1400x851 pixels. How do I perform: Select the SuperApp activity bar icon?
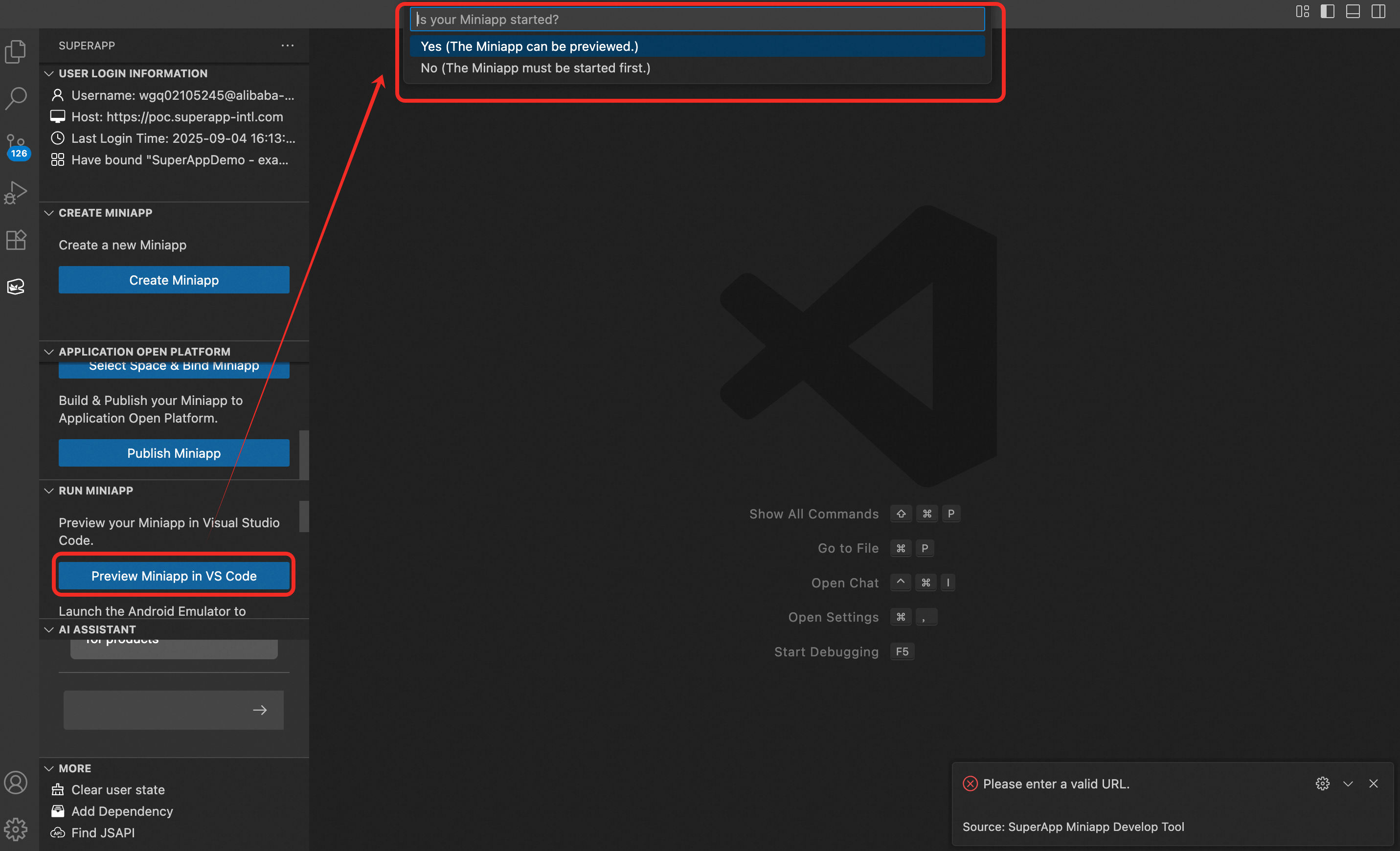16,287
